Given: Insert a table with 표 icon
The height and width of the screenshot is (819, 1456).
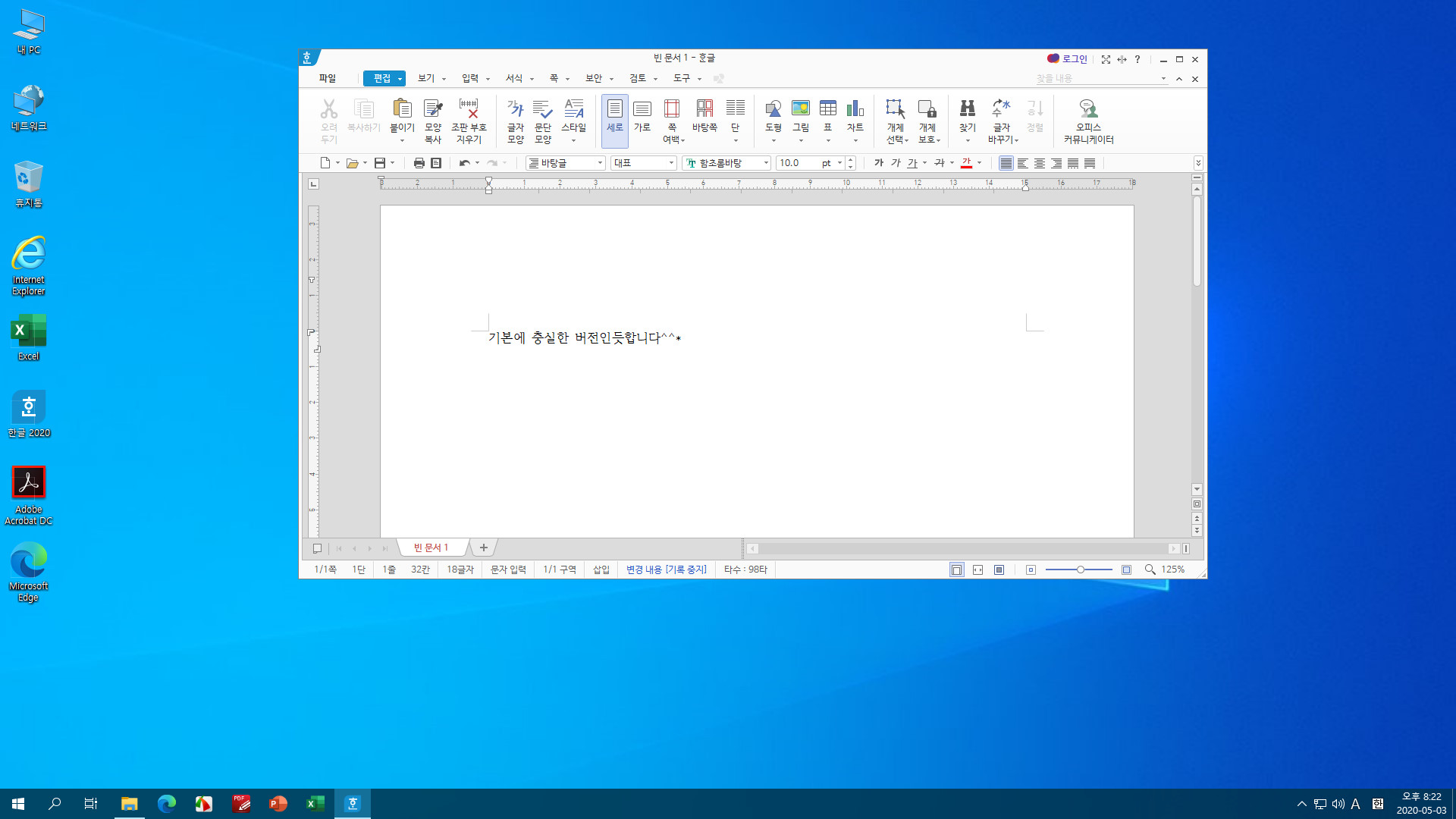Looking at the screenshot, I should 828,109.
